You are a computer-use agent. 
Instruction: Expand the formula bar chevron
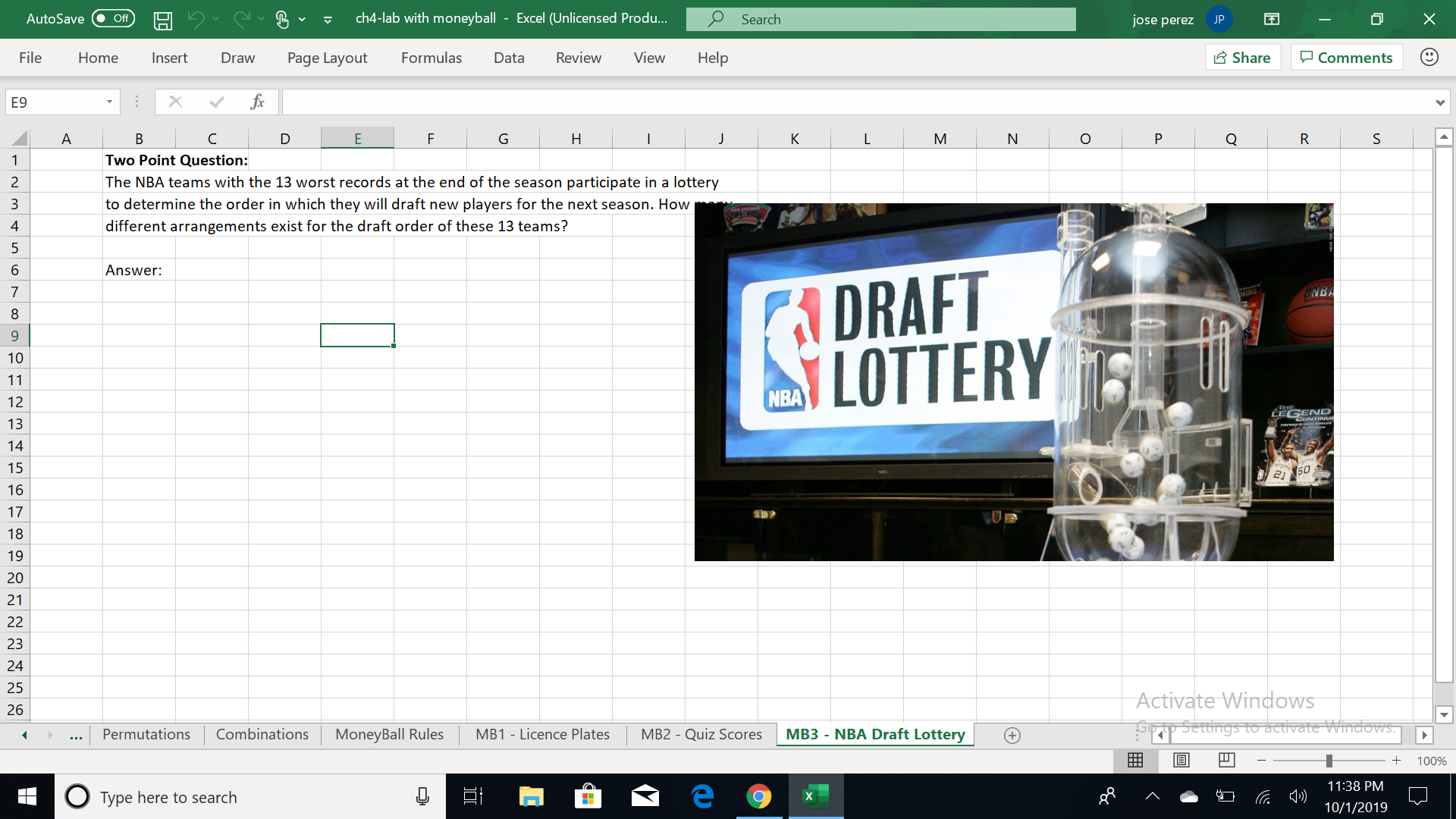tap(1439, 102)
